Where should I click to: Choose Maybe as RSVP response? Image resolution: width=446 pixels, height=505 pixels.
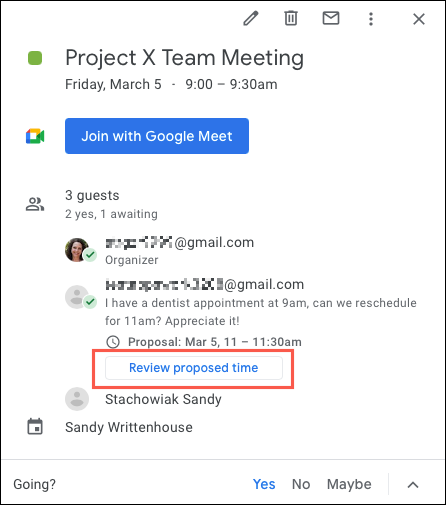pyautogui.click(x=349, y=484)
